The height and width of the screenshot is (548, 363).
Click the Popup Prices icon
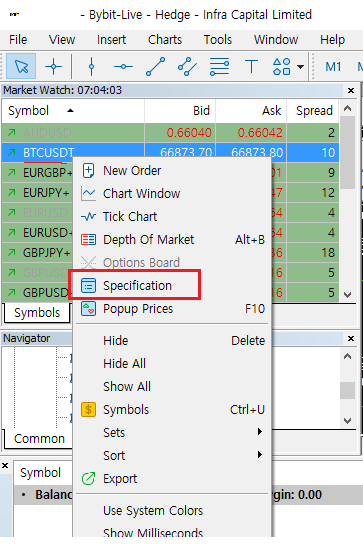88,309
